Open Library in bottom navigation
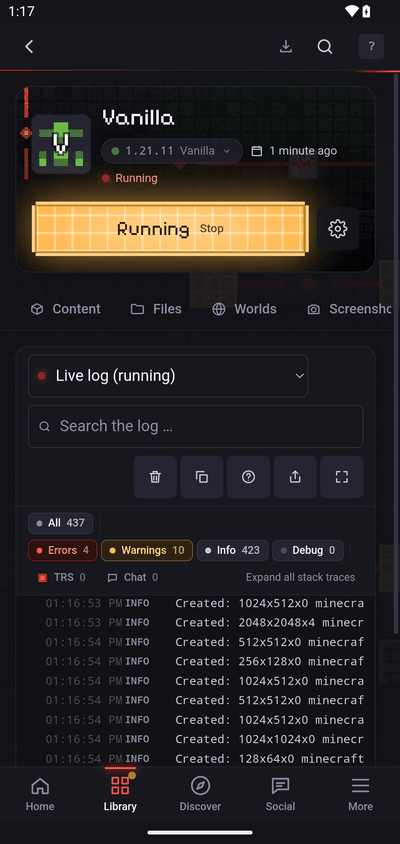The height and width of the screenshot is (844, 400). click(x=120, y=794)
